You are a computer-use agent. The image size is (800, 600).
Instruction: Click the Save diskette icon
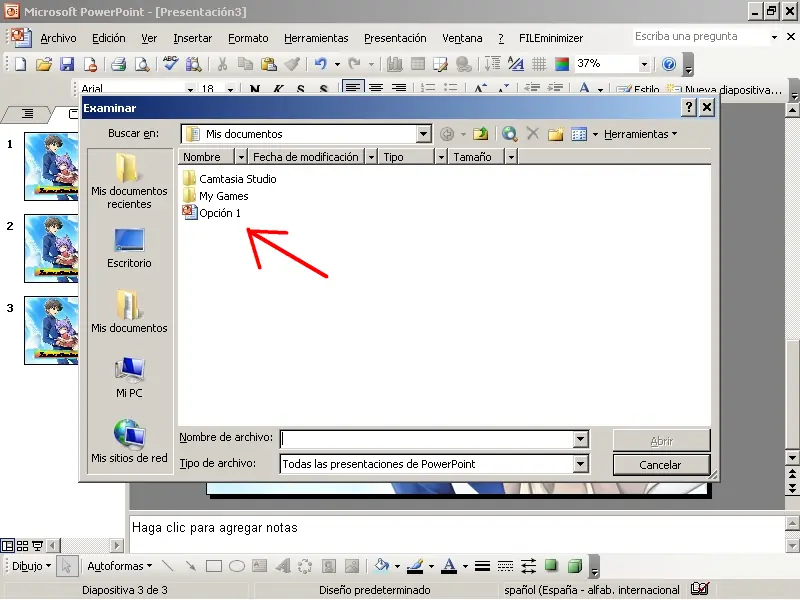click(x=67, y=64)
